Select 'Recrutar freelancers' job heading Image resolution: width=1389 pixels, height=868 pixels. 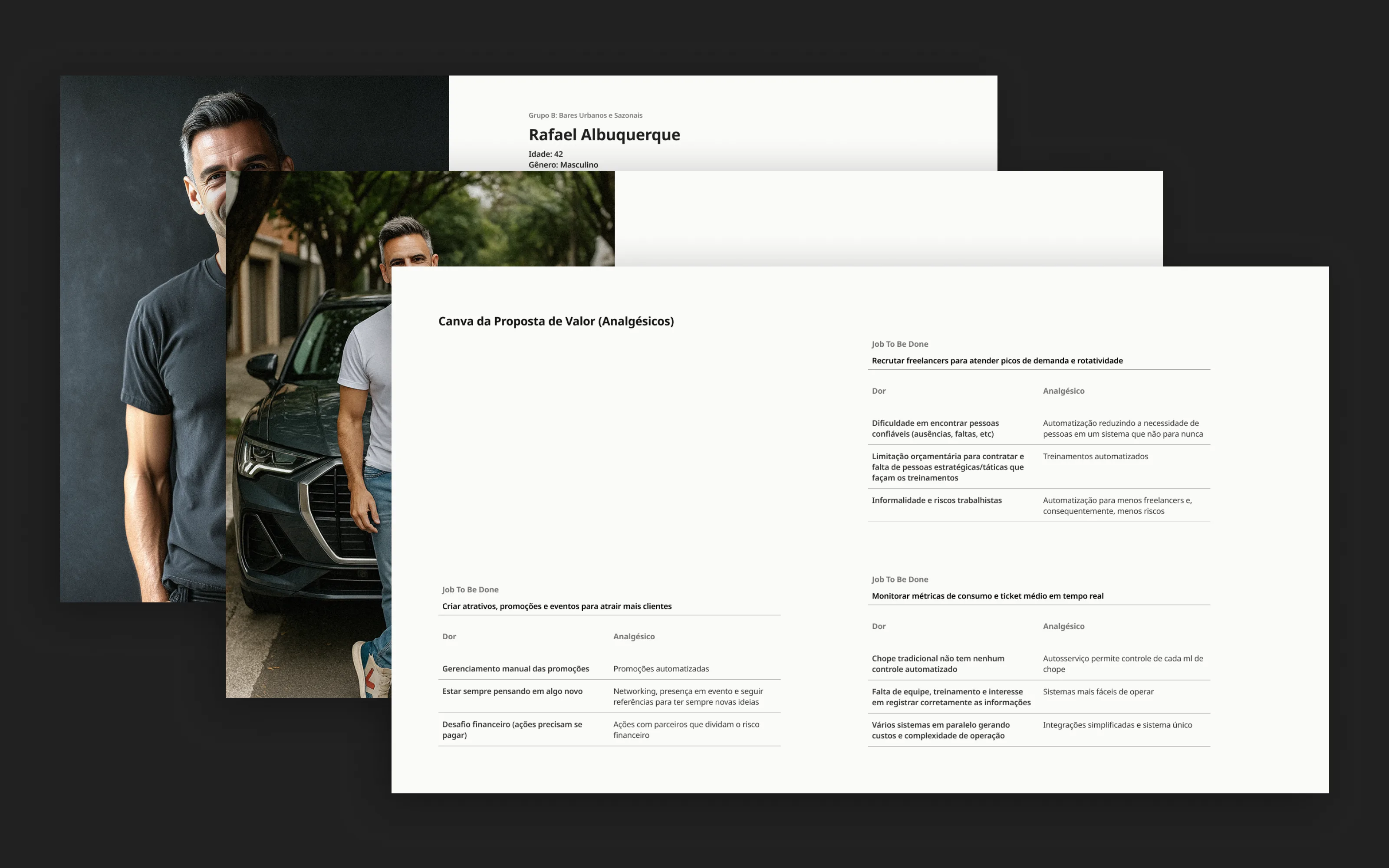coord(997,361)
